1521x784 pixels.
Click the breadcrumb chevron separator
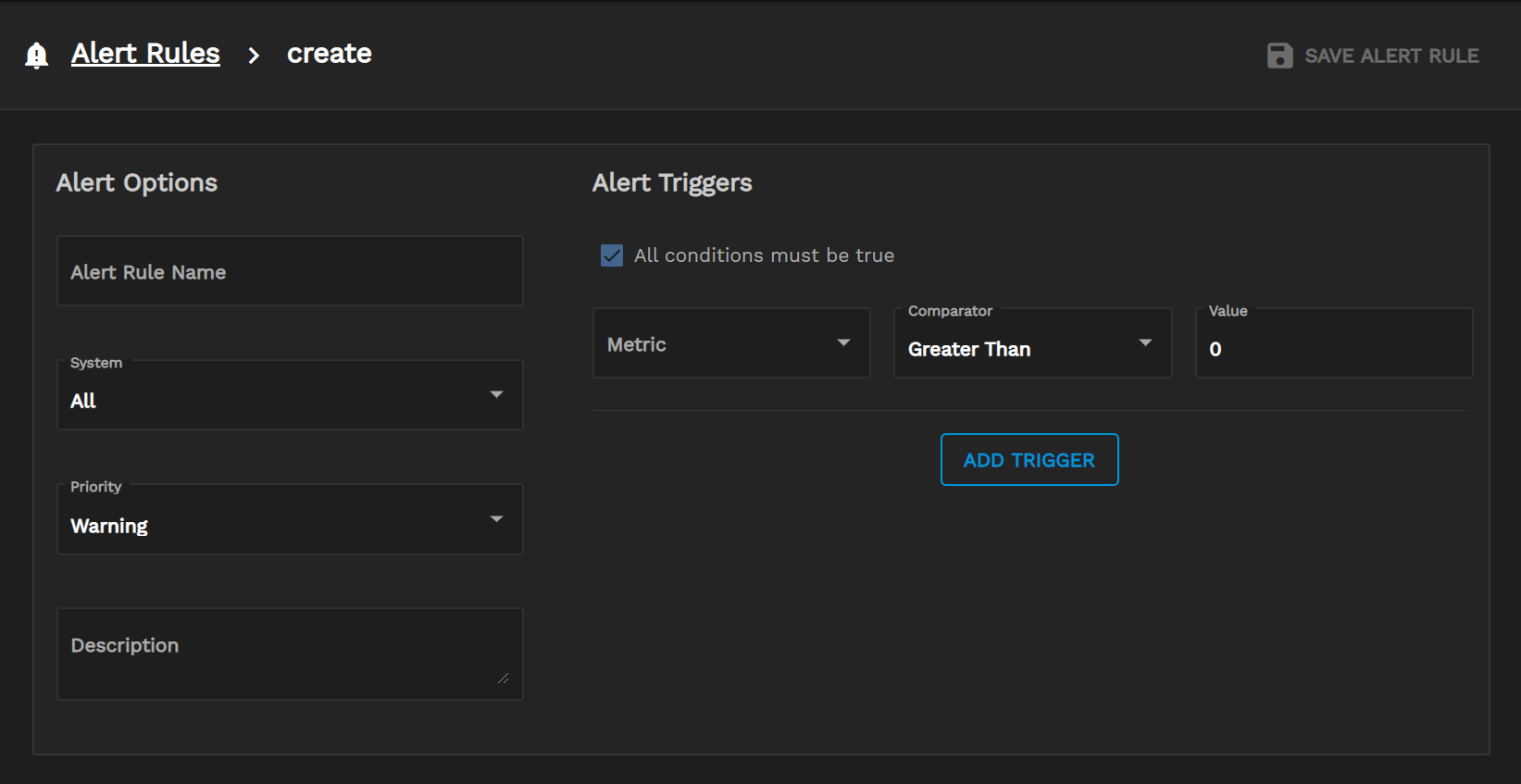[254, 56]
